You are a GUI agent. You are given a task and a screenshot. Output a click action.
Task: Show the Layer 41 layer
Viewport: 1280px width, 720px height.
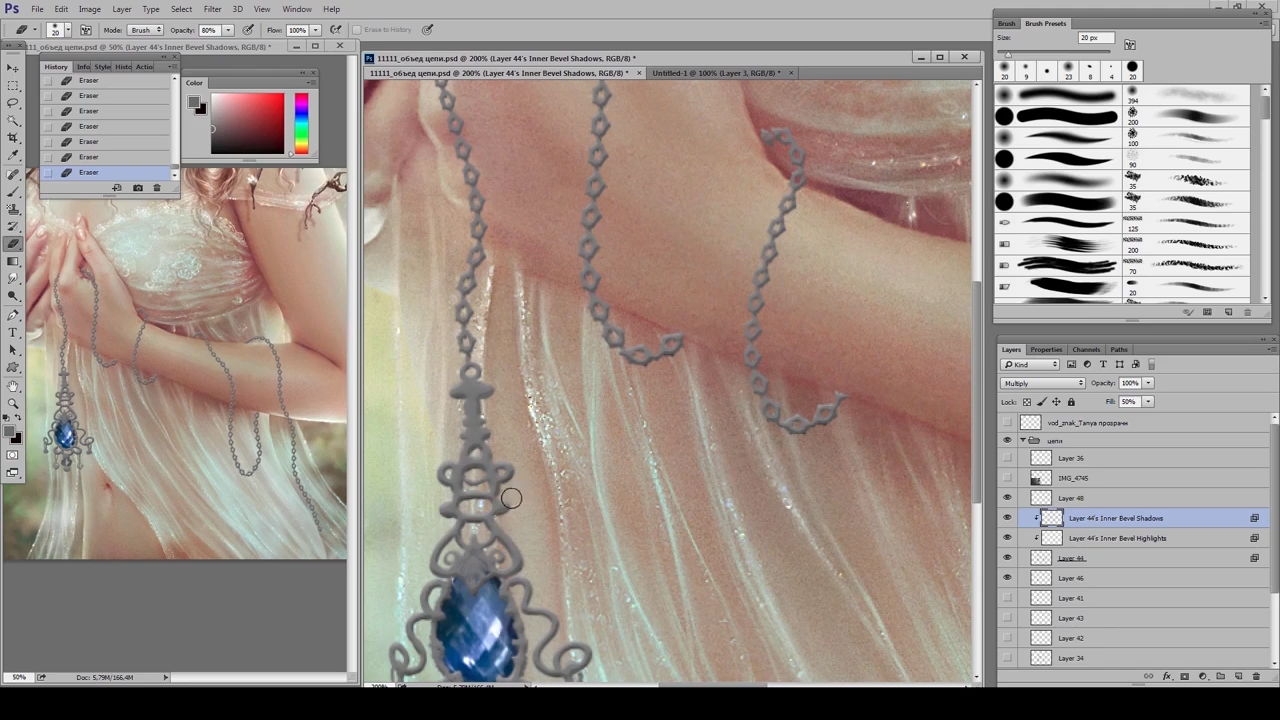[1007, 598]
